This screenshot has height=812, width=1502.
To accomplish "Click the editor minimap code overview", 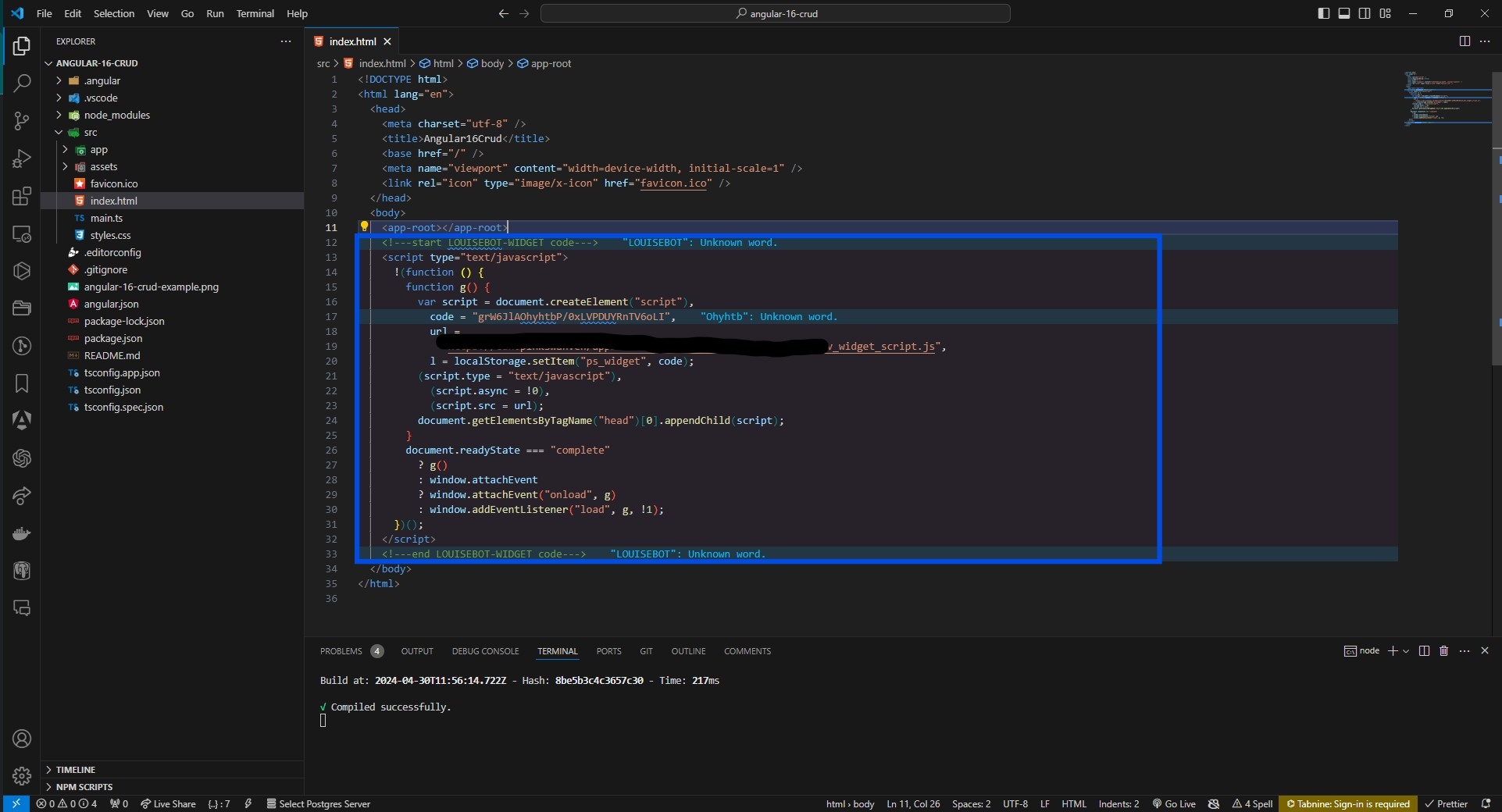I will click(1447, 99).
